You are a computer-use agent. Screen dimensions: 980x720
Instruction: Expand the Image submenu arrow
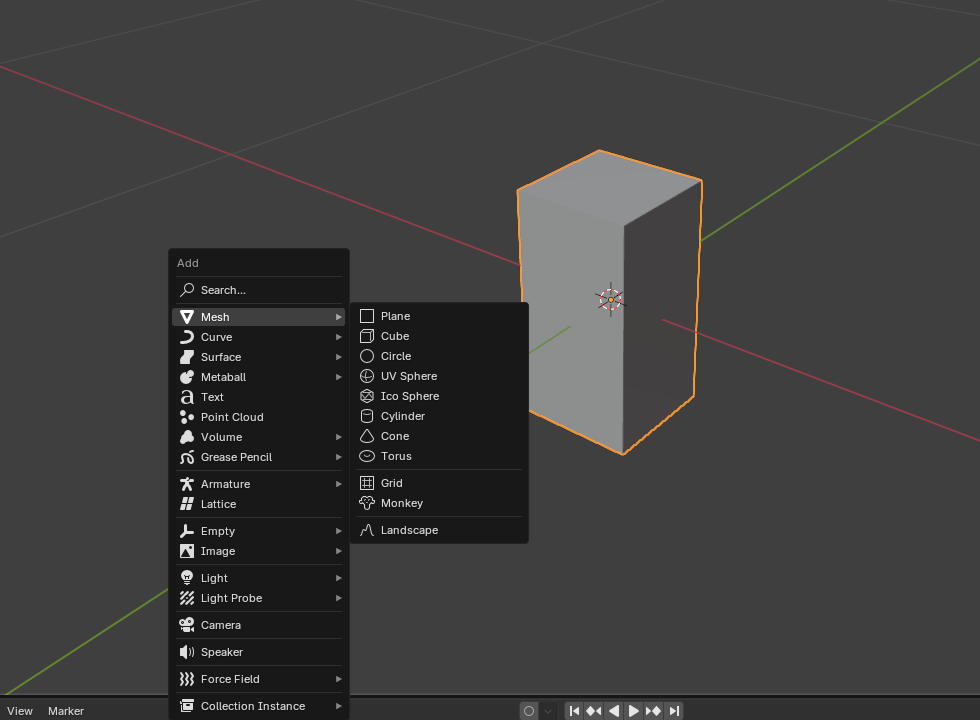coord(338,551)
